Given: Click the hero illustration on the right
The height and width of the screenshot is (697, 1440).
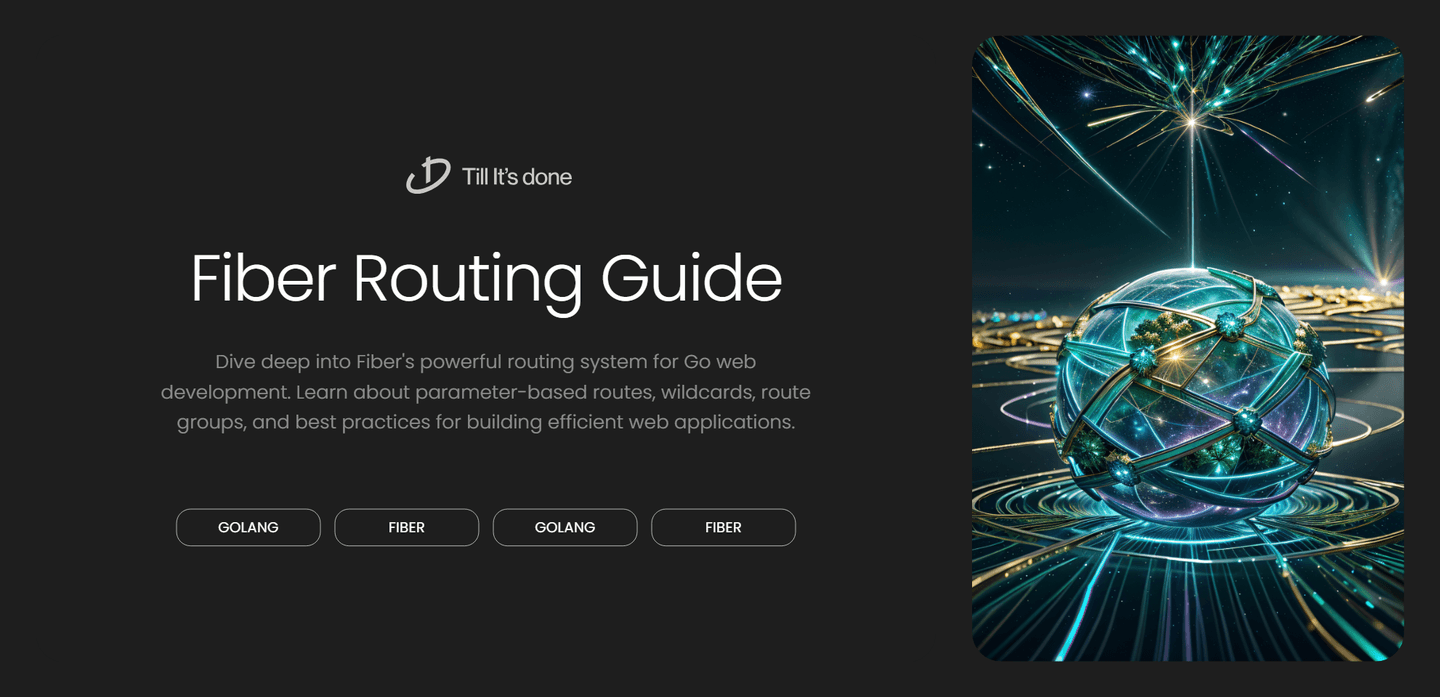Looking at the screenshot, I should click(1186, 348).
